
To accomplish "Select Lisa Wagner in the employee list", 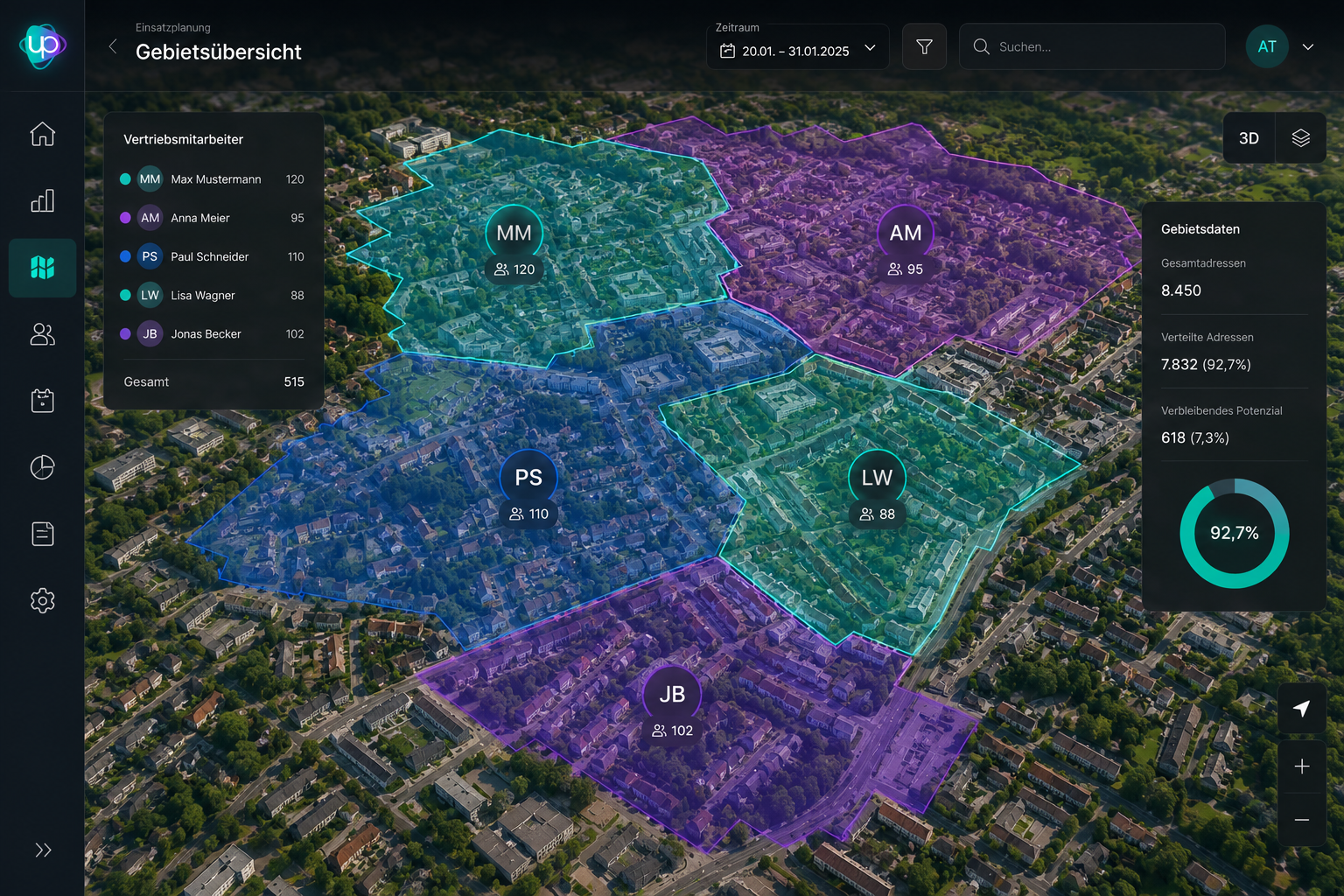I will pyautogui.click(x=213, y=295).
